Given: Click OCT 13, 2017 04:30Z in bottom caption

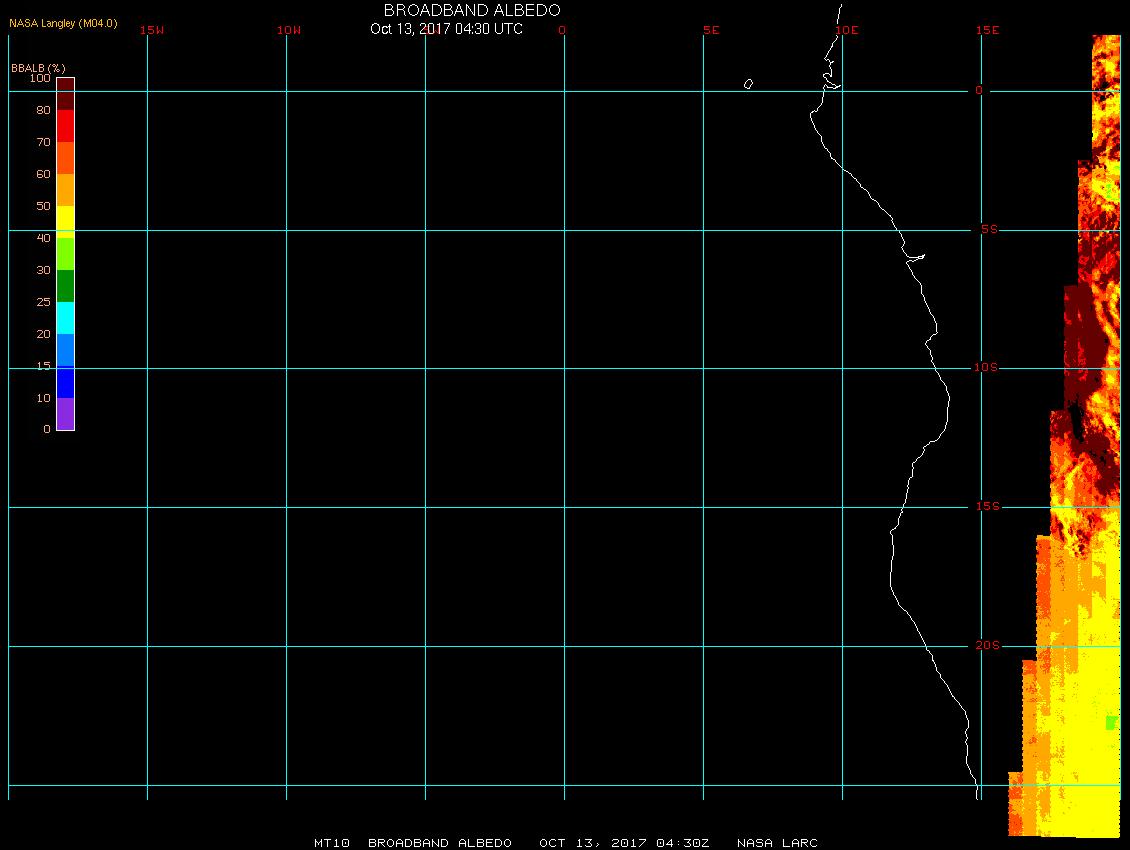Looking at the screenshot, I should pos(624,843).
